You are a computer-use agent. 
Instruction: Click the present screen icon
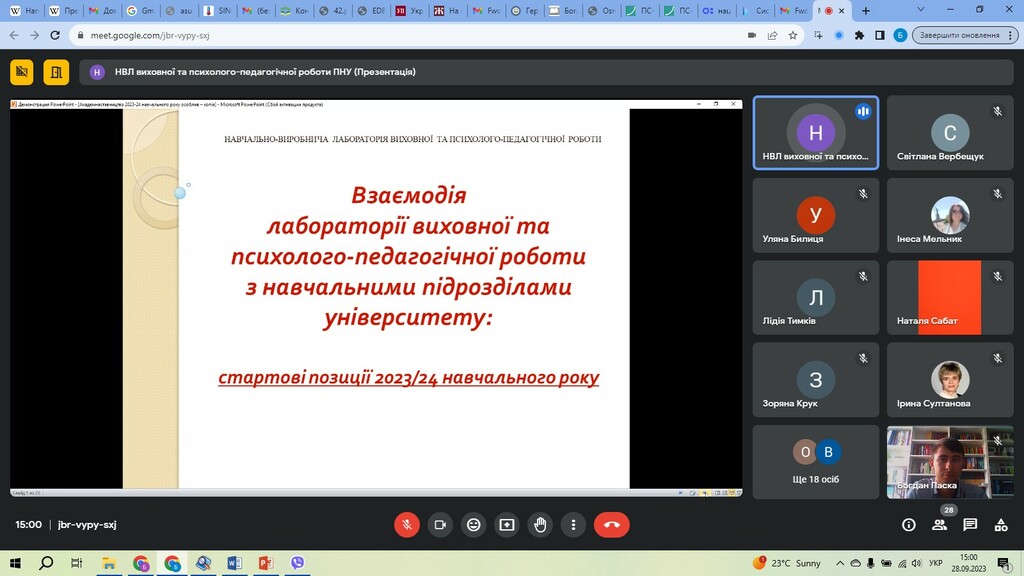(507, 524)
